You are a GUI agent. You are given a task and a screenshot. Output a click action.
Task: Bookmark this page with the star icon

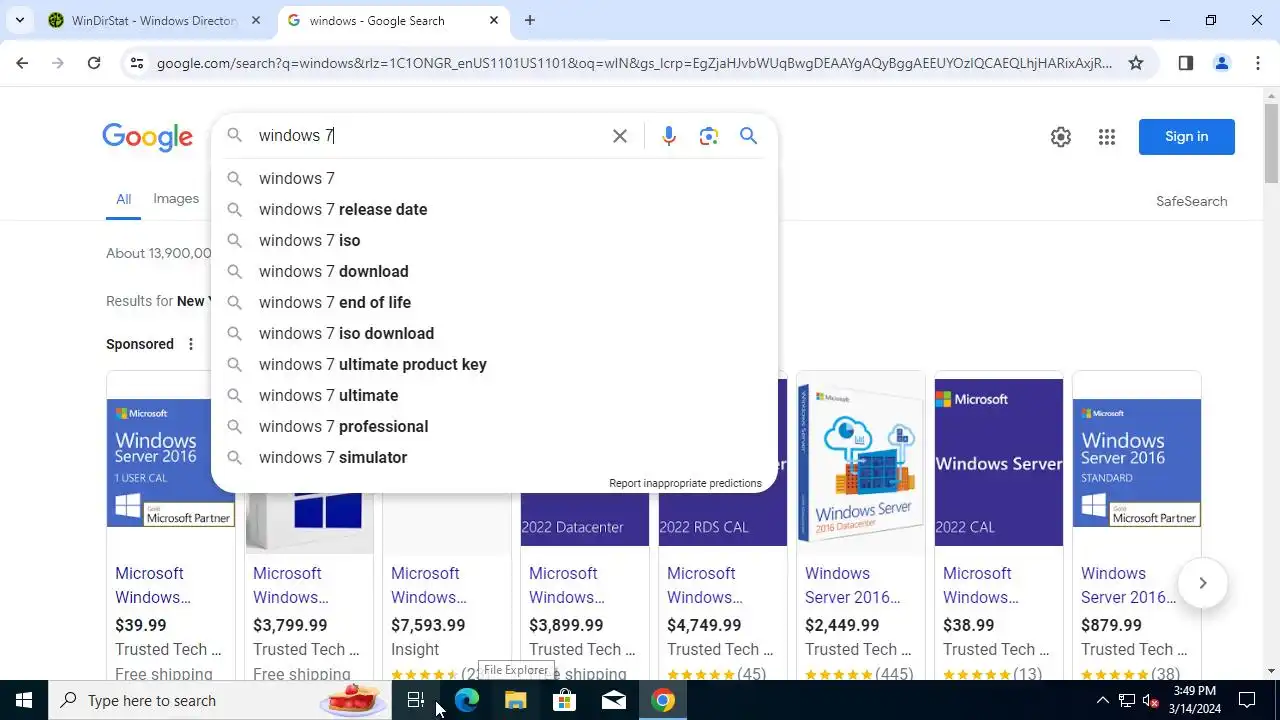coord(1136,63)
